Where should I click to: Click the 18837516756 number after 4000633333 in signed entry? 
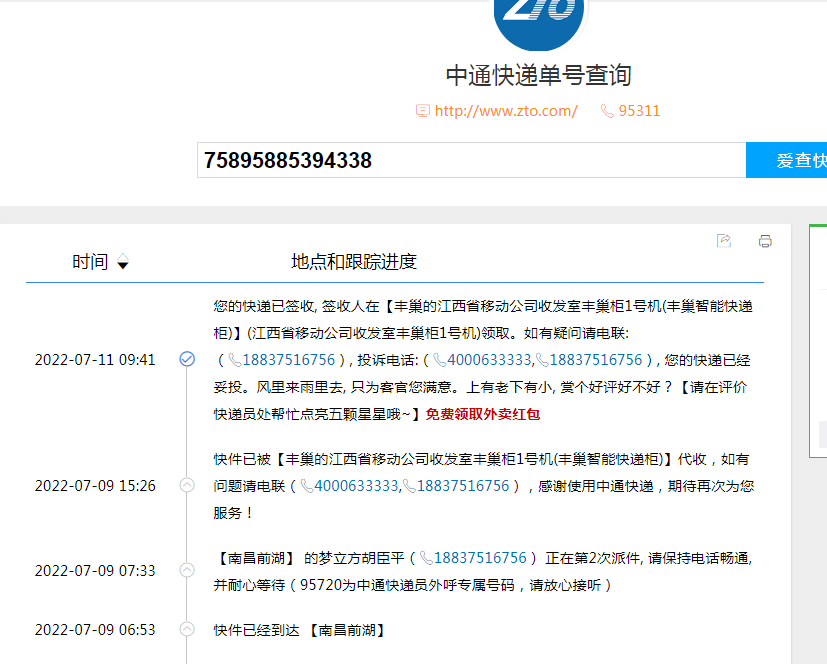click(595, 360)
